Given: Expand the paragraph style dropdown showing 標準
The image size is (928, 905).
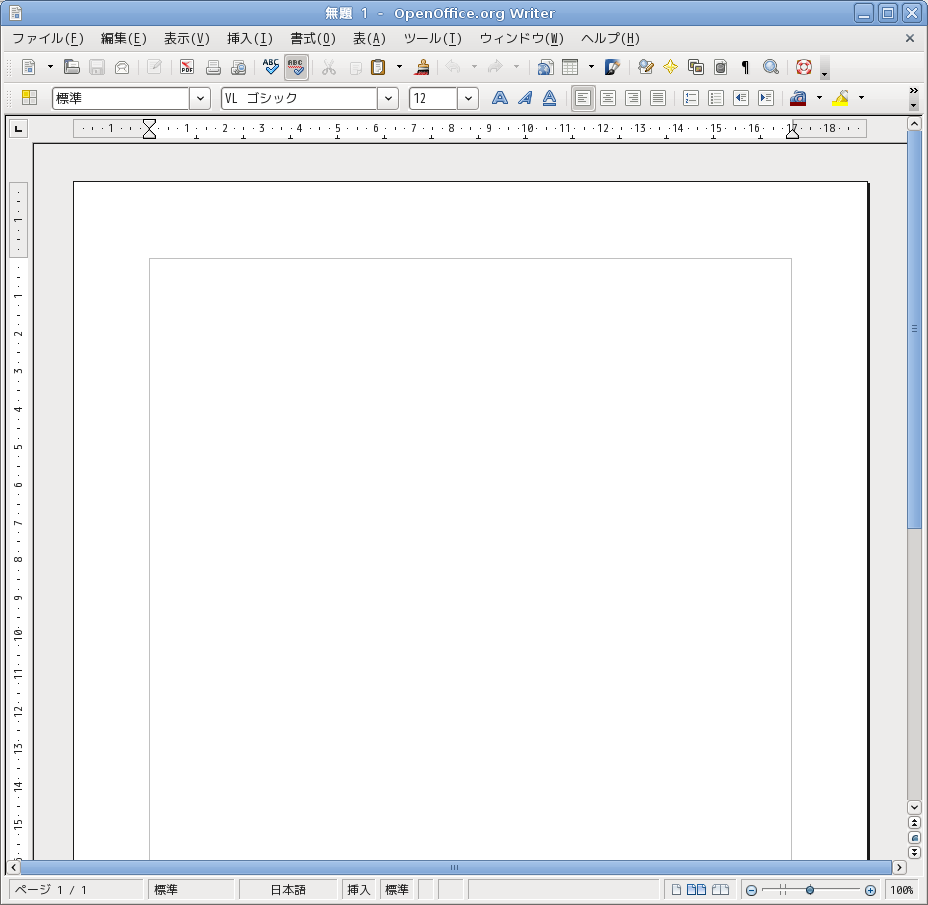Looking at the screenshot, I should (x=200, y=98).
